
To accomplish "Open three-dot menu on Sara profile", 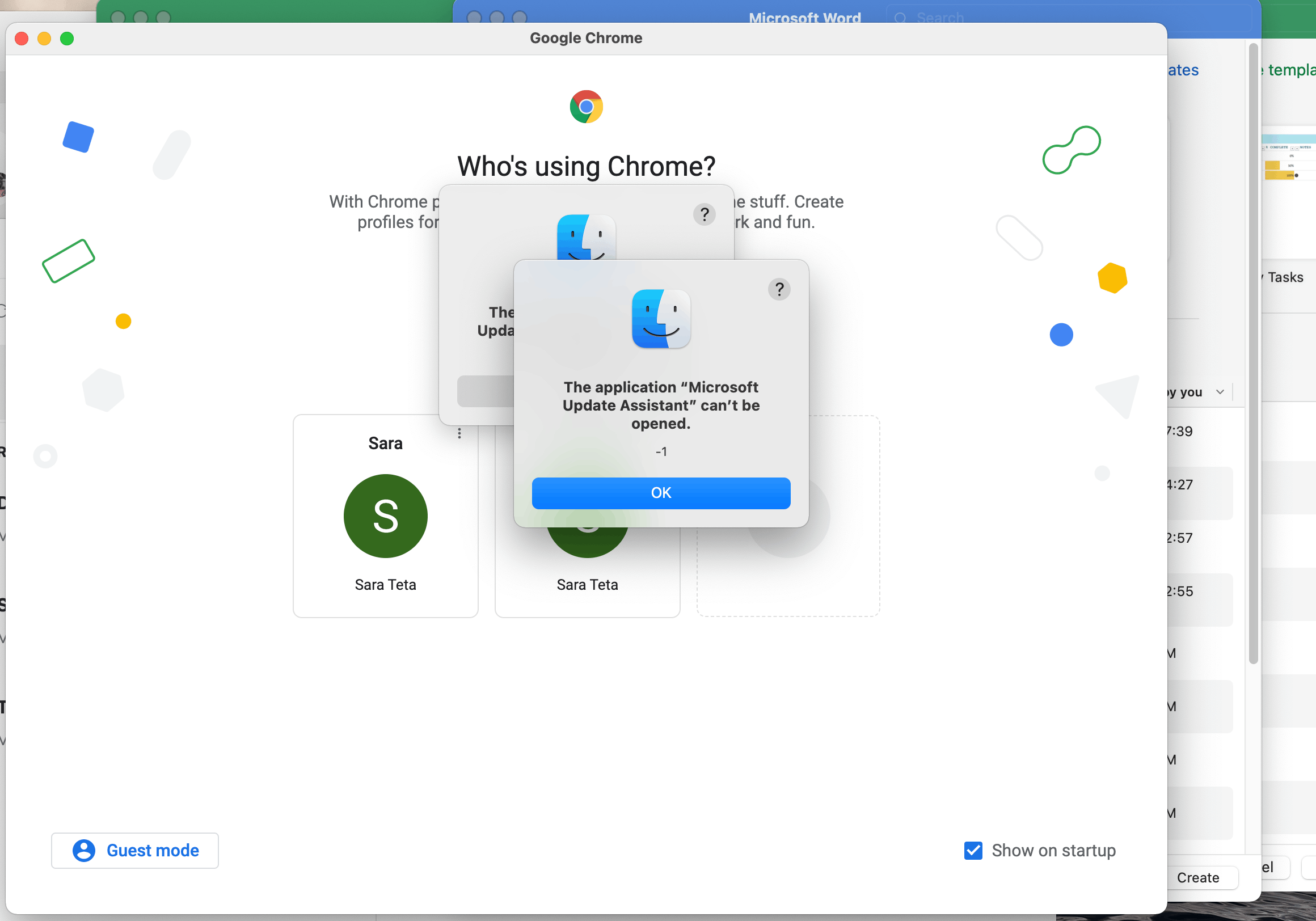I will pyautogui.click(x=459, y=433).
